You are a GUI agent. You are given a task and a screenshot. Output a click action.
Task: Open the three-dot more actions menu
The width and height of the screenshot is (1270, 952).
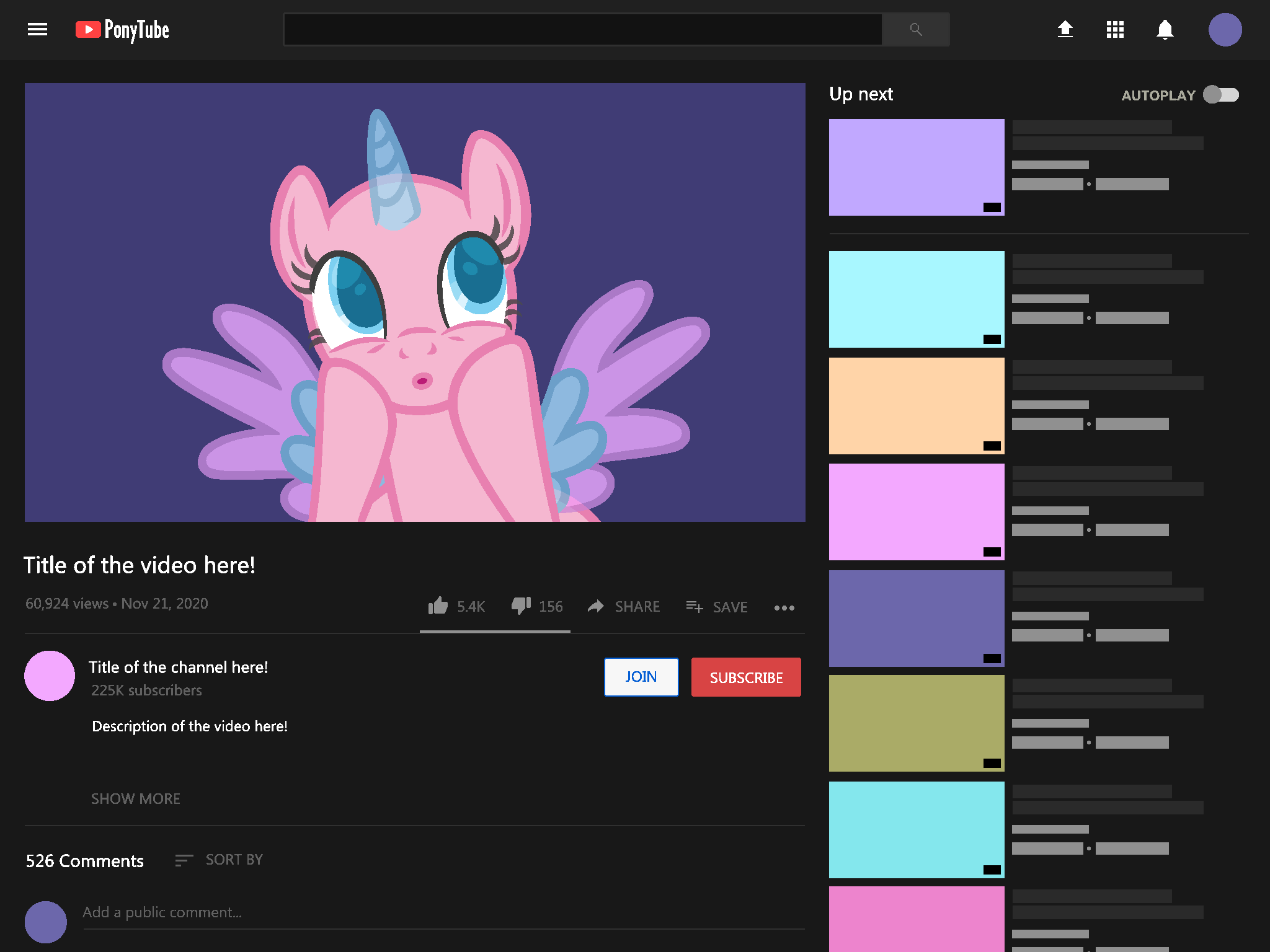(784, 608)
